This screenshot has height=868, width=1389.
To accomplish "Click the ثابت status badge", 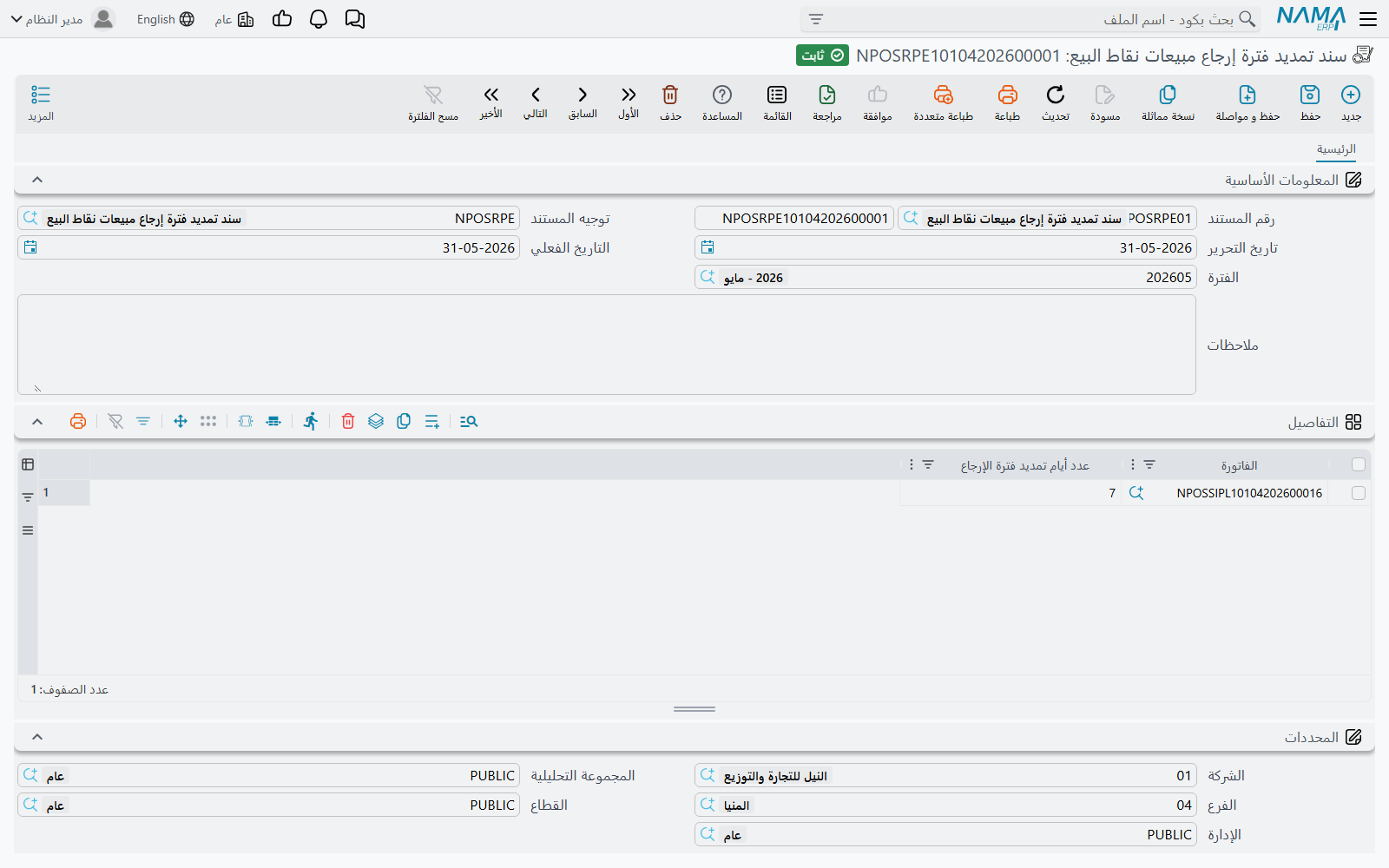I will pos(822,56).
